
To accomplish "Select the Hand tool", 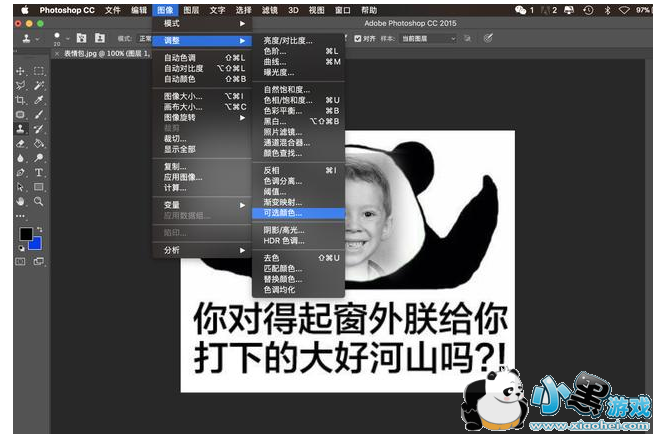I will click(x=21, y=200).
